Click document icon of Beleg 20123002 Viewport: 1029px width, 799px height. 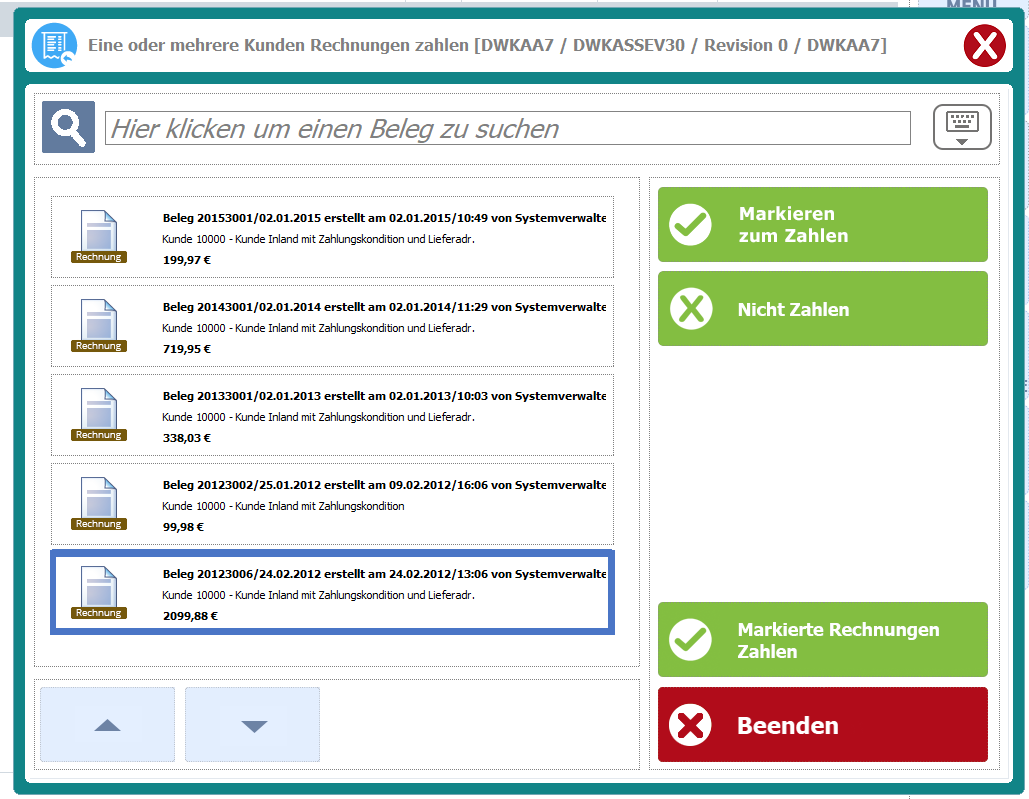click(98, 501)
